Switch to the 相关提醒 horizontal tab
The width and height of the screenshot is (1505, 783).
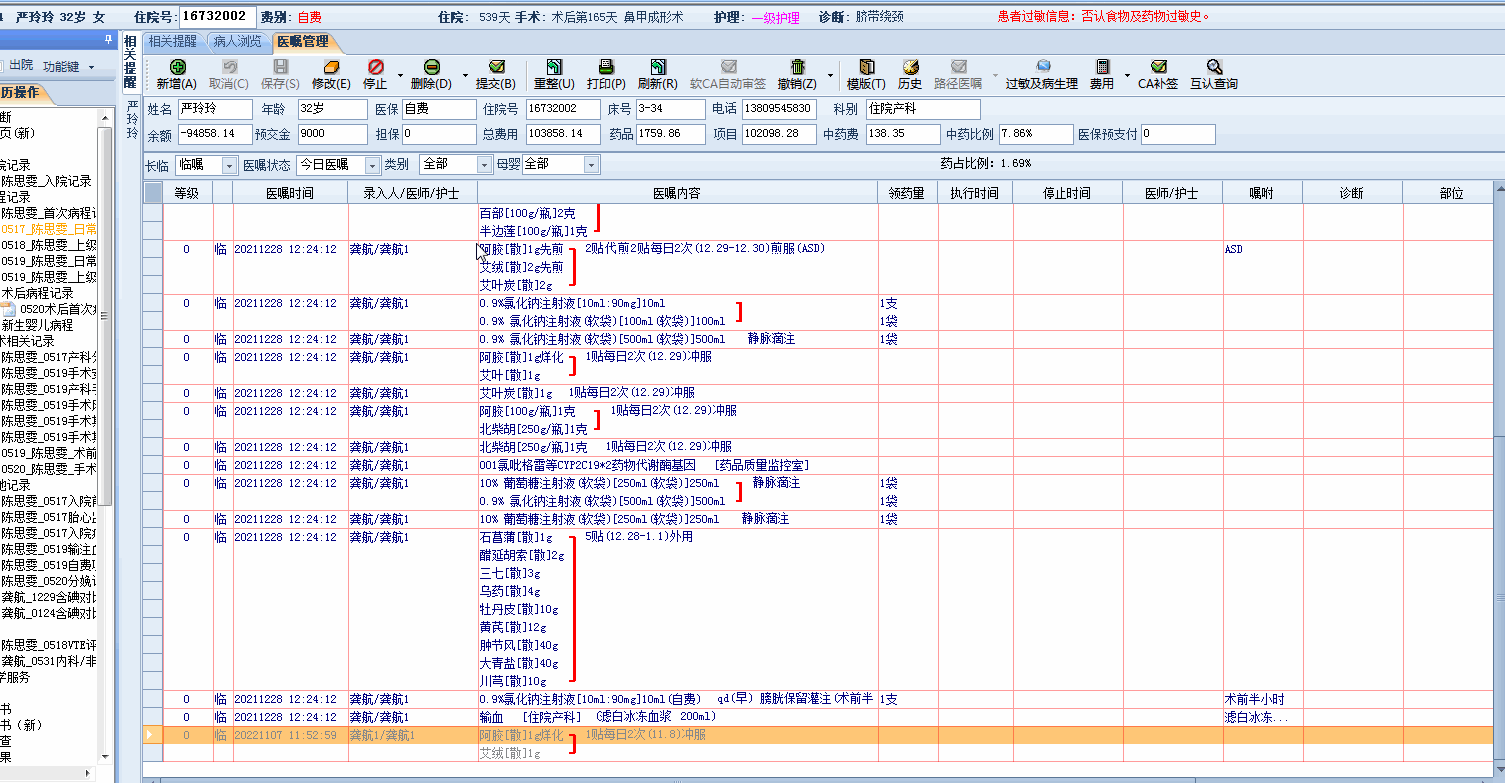[x=172, y=42]
